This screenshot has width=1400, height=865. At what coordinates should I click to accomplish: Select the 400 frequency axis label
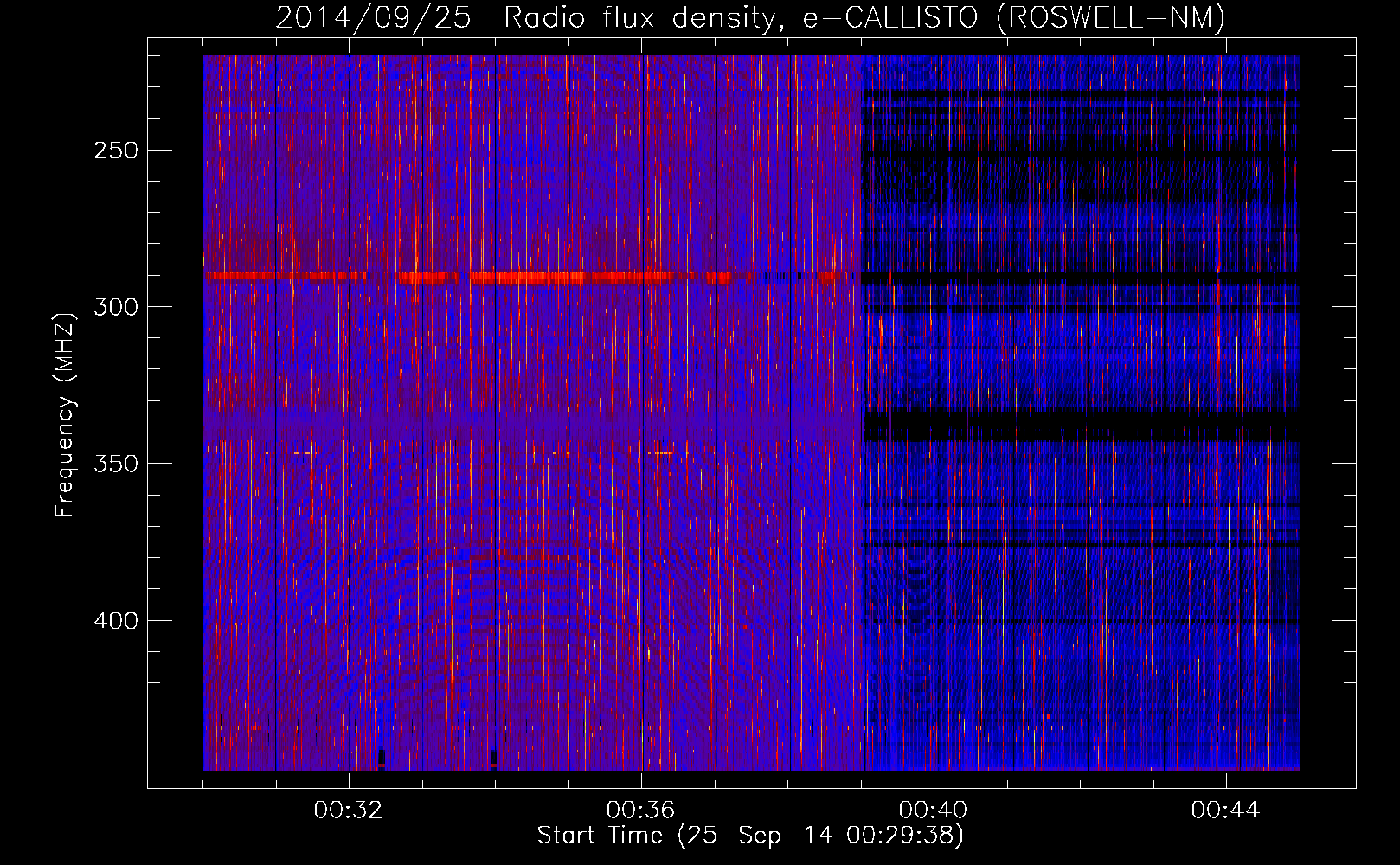(x=116, y=621)
